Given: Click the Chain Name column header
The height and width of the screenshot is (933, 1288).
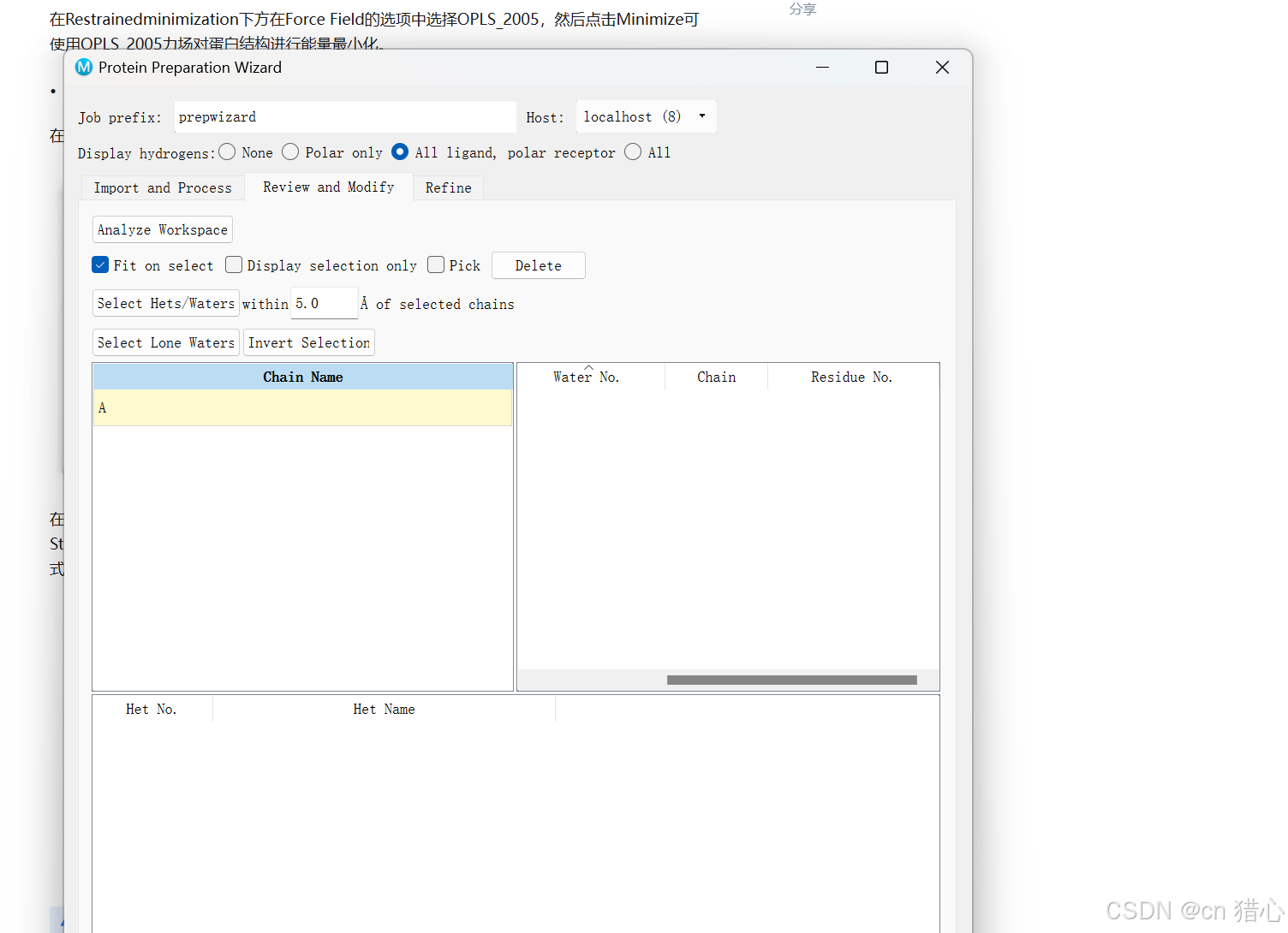Looking at the screenshot, I should pos(302,377).
